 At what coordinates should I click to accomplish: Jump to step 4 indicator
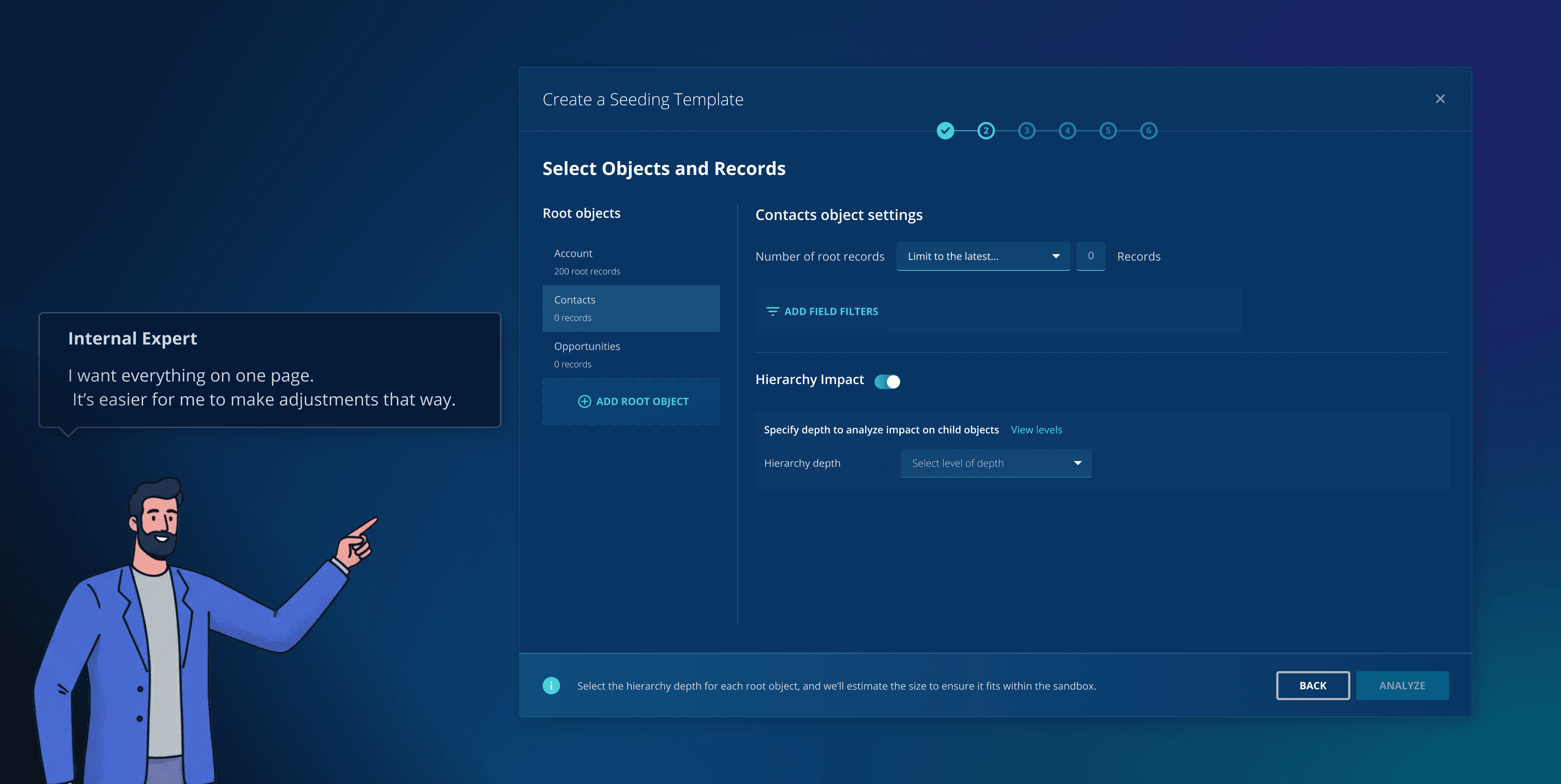[1067, 131]
